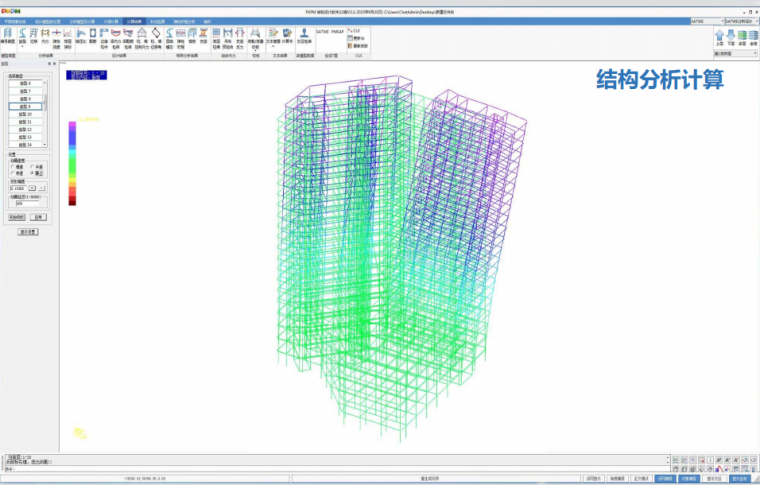Select the slow (慢速) animation speed radio
Screen dimensions: 760x485
[x=13, y=167]
